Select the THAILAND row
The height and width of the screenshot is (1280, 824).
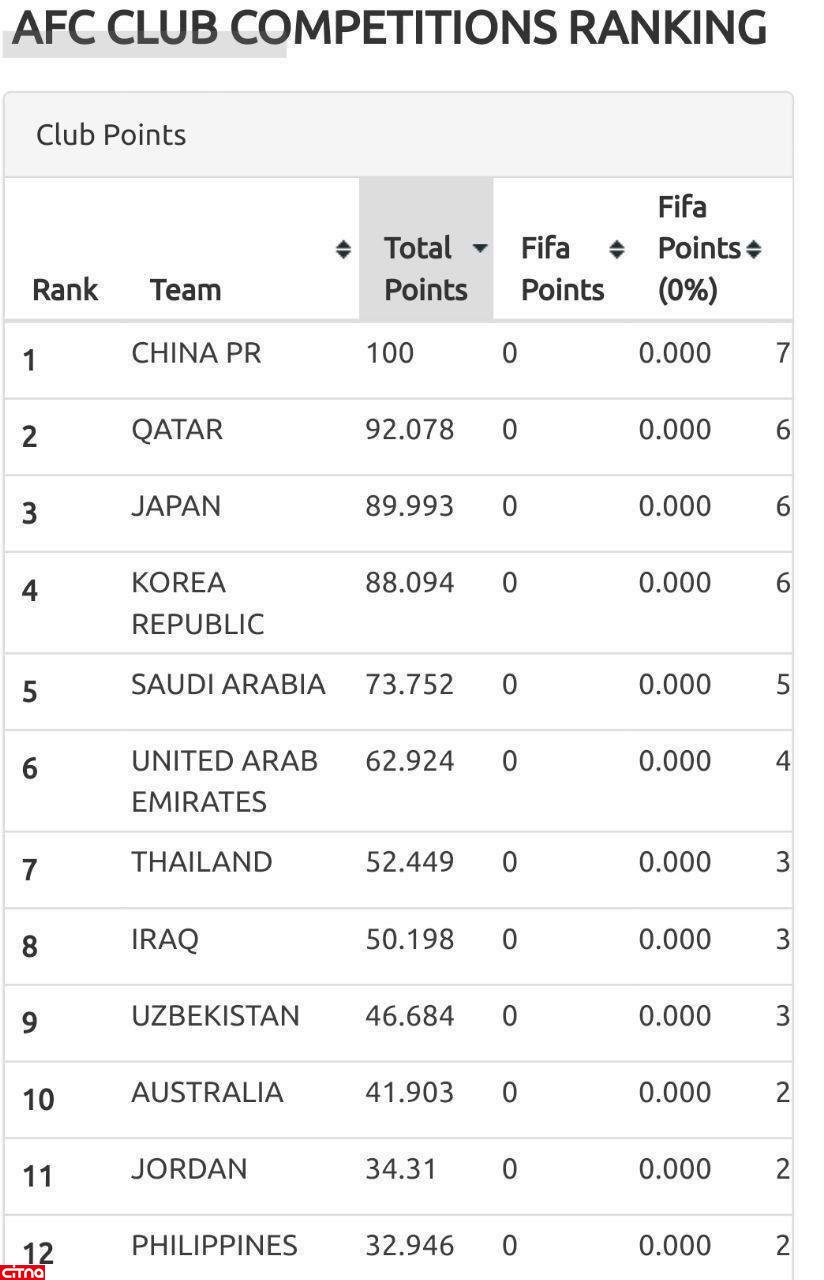201,862
